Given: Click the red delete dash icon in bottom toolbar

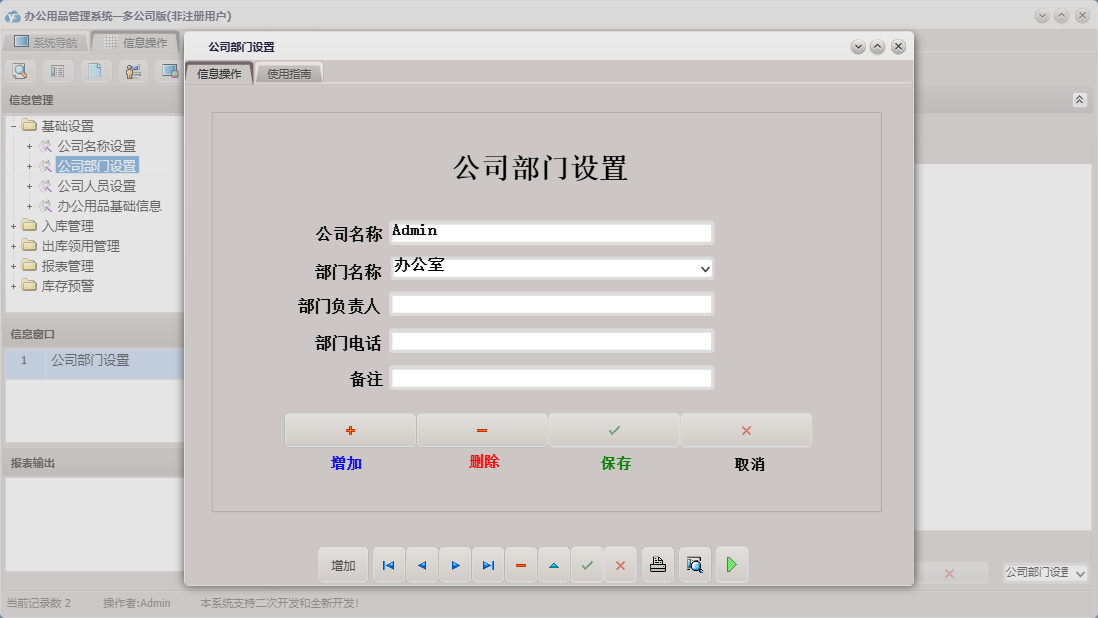Looking at the screenshot, I should (x=521, y=564).
